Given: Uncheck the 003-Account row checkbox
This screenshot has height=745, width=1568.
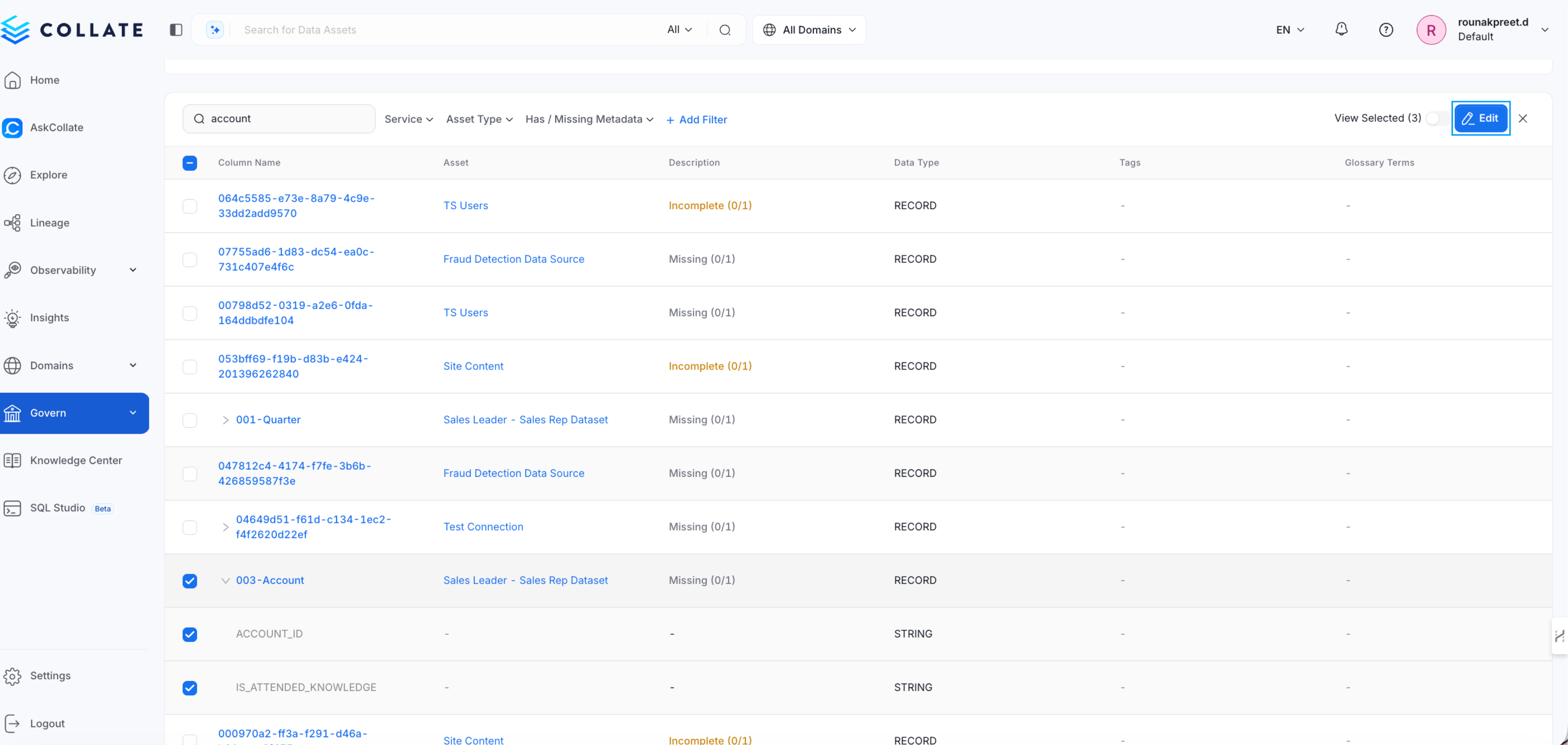Looking at the screenshot, I should pos(189,580).
